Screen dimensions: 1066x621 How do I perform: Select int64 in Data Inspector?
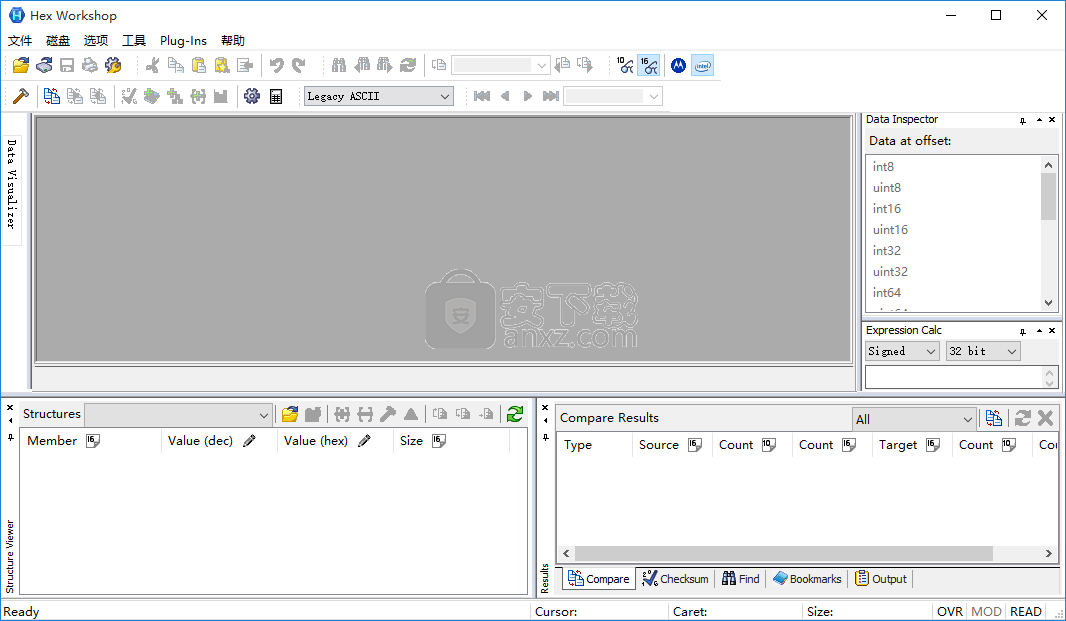887,293
